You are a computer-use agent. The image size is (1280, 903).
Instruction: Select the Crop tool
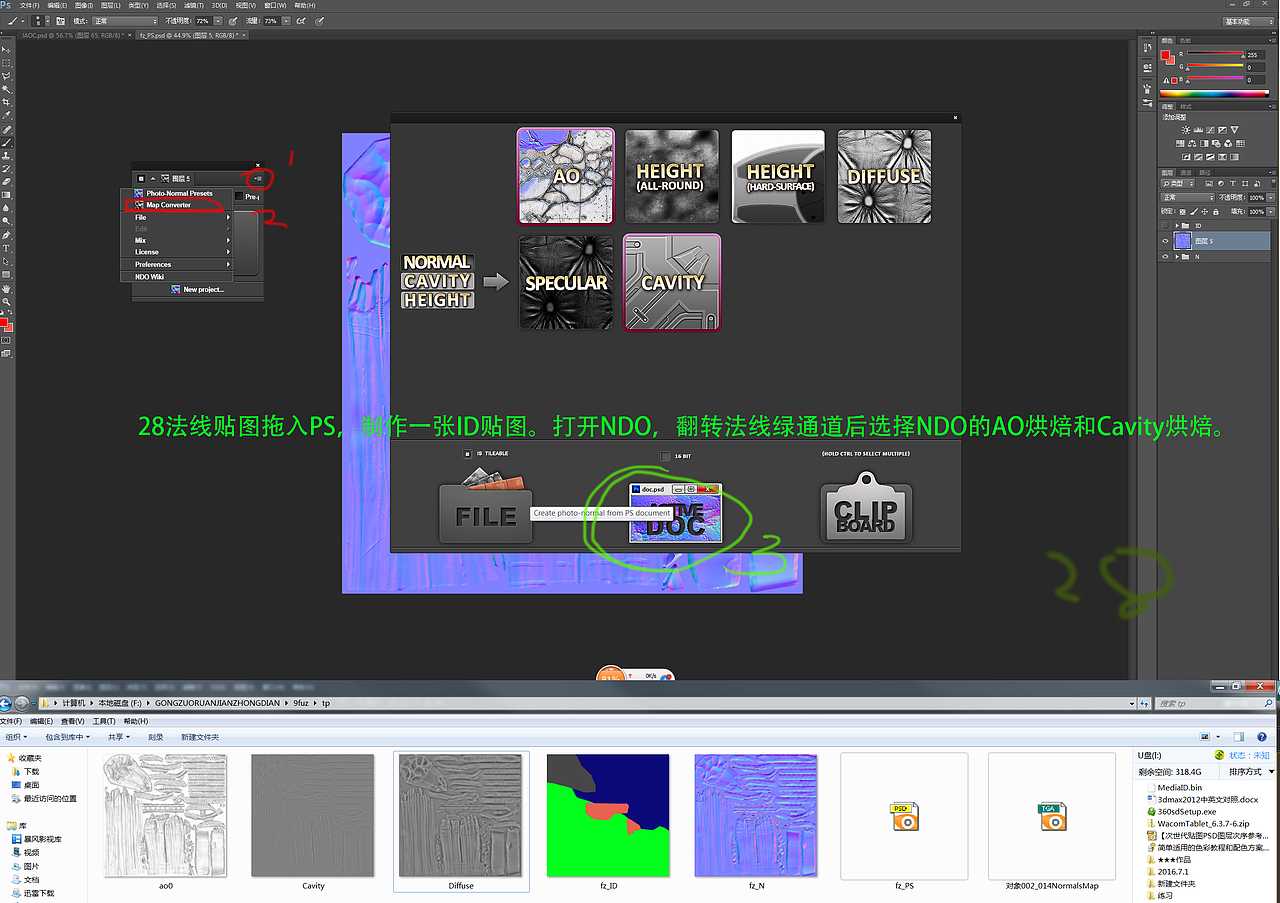click(6, 102)
